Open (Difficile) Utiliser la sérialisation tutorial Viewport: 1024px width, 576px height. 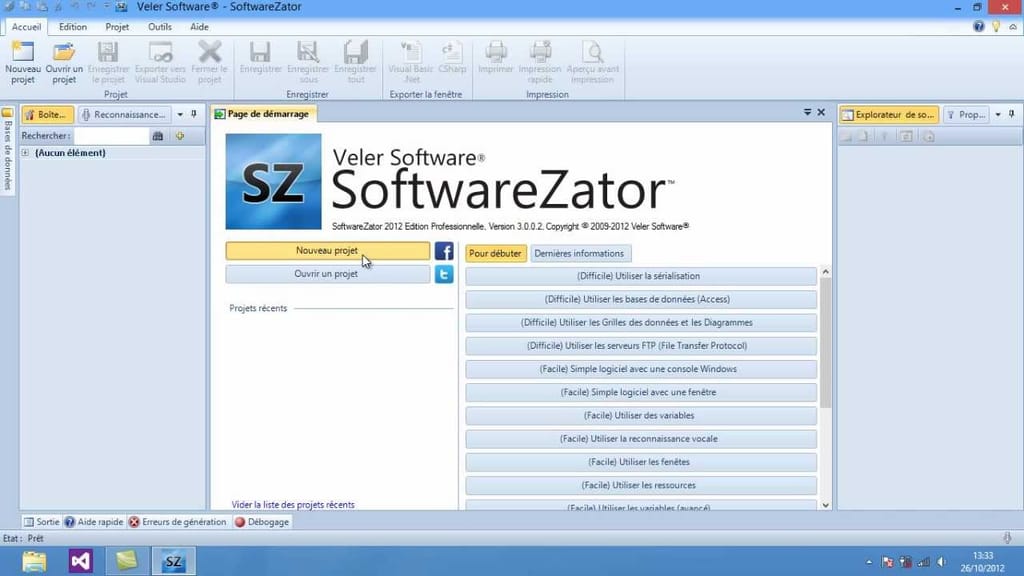(641, 276)
